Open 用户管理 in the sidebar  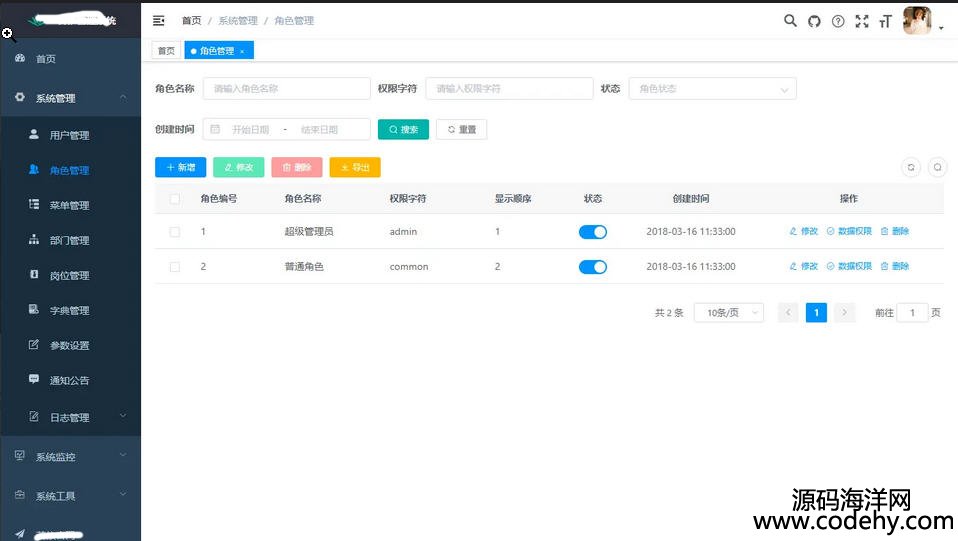[x=70, y=135]
